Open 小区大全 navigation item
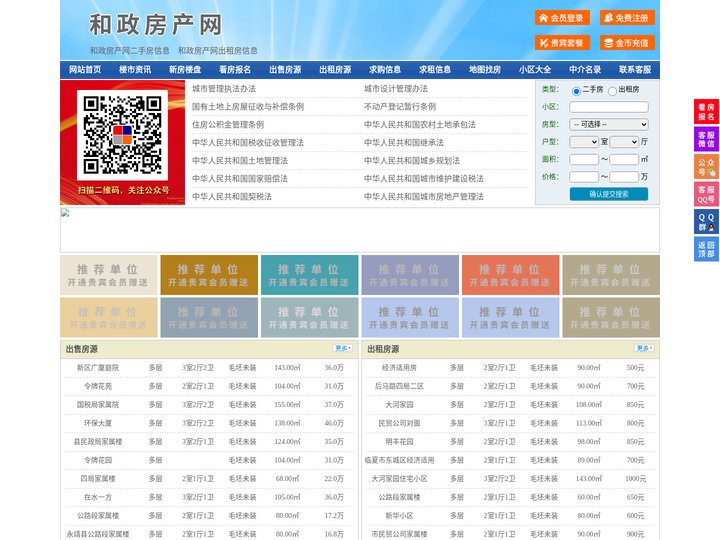Viewport: 720px width, 540px height. pos(535,70)
